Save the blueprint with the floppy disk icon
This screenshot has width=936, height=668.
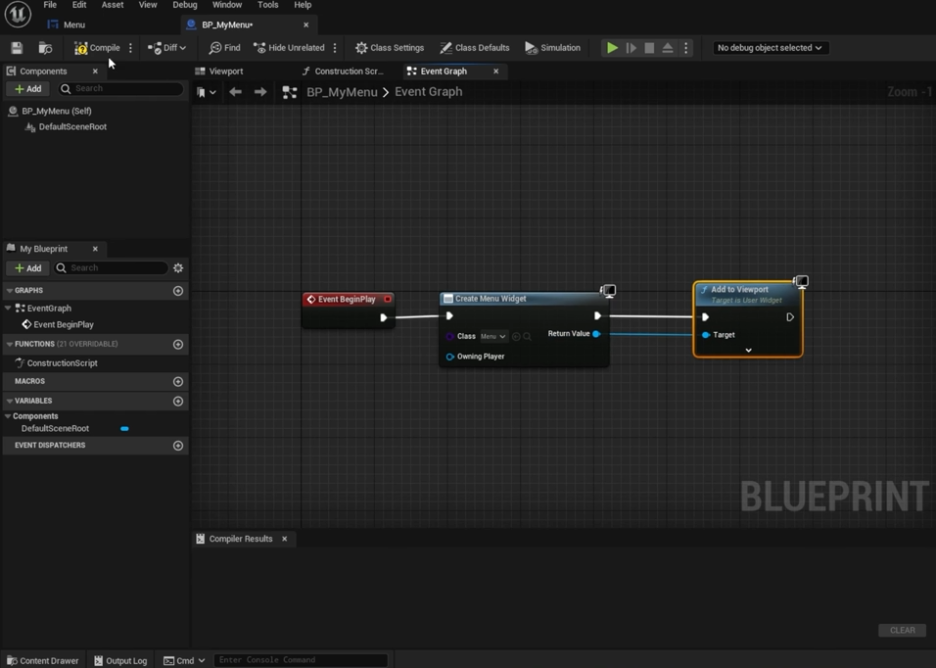pos(16,48)
